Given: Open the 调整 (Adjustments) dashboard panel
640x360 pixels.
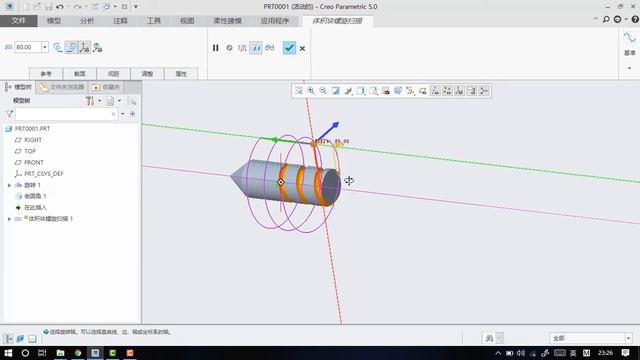Looking at the screenshot, I should click(x=147, y=74).
